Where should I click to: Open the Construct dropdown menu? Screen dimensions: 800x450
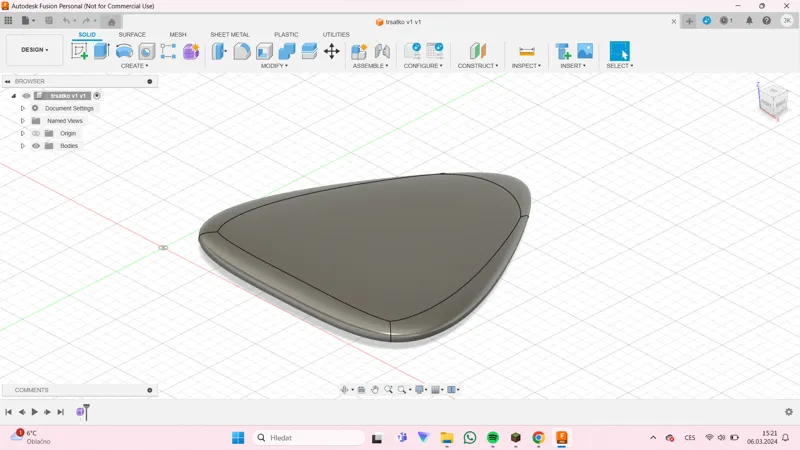tap(478, 66)
